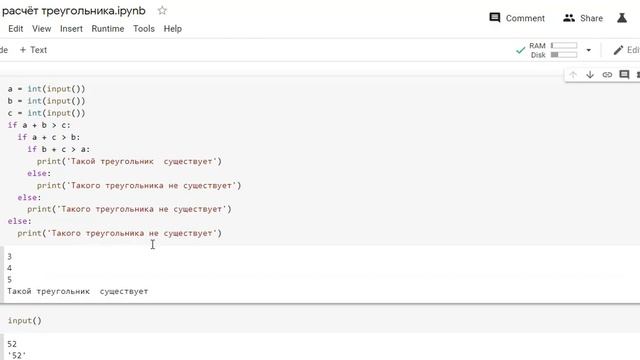Image resolution: width=640 pixels, height=360 pixels.
Task: Click the Disk usage bar
Action: click(564, 55)
